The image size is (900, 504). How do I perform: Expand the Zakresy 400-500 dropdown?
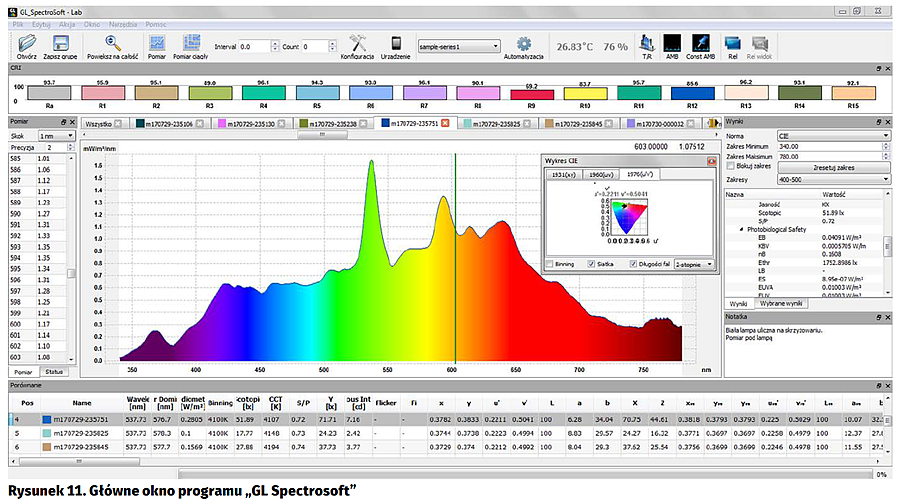point(837,179)
